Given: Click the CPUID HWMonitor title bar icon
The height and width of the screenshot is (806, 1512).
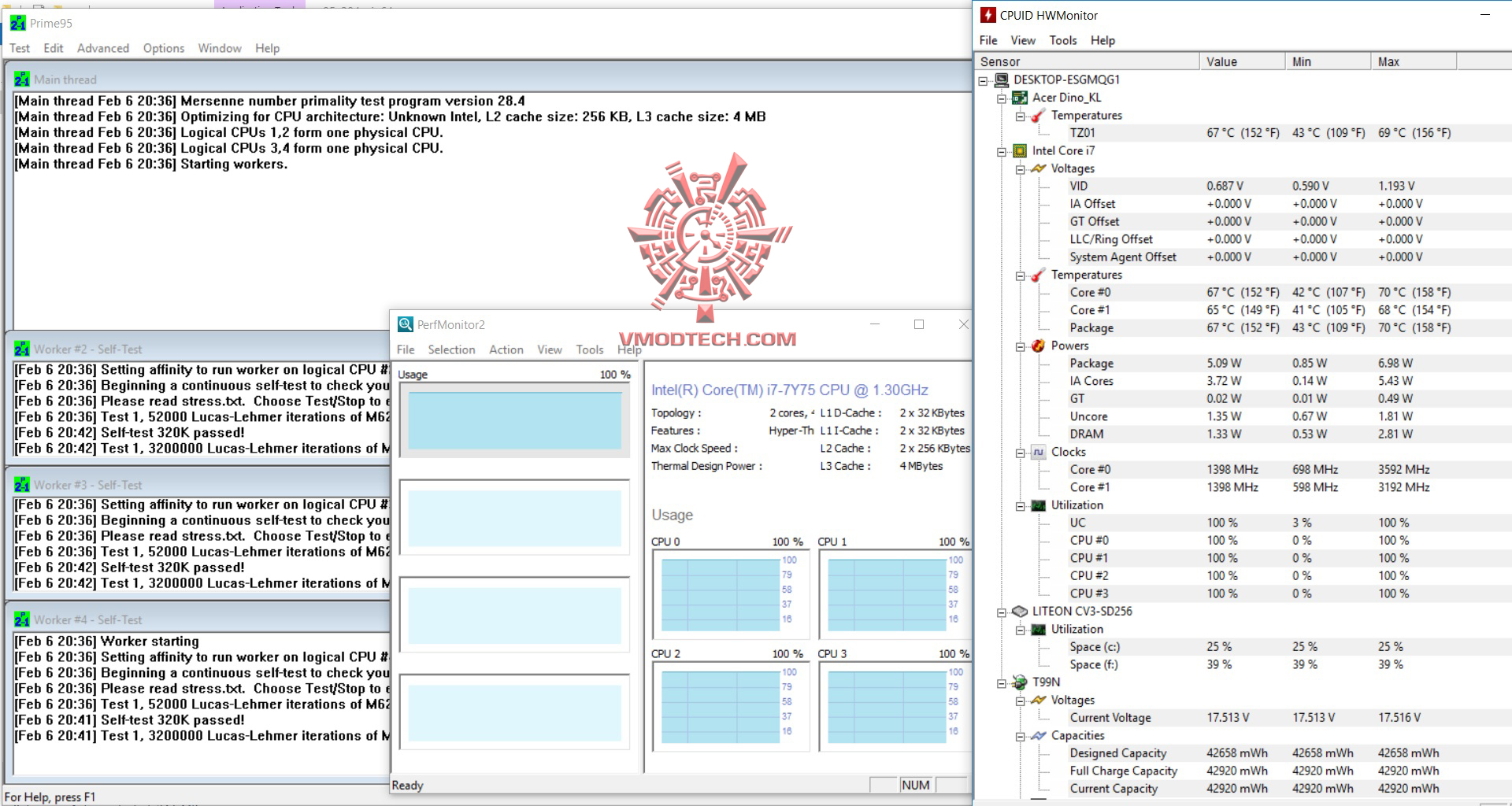Looking at the screenshot, I should click(988, 15).
